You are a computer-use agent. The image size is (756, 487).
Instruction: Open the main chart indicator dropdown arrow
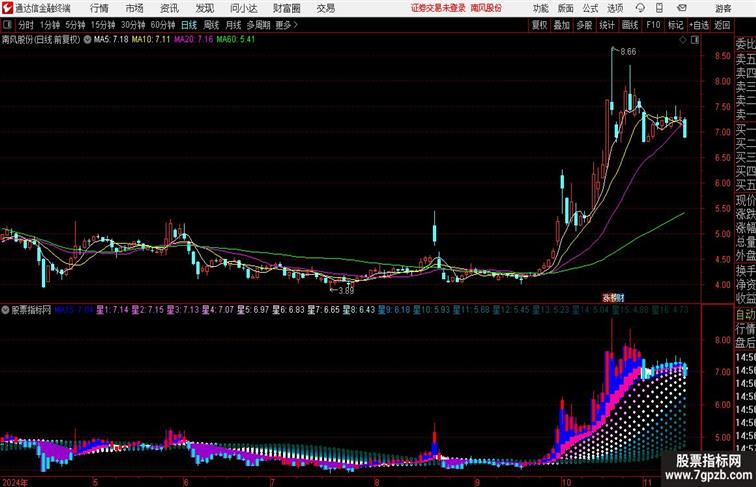pos(87,40)
